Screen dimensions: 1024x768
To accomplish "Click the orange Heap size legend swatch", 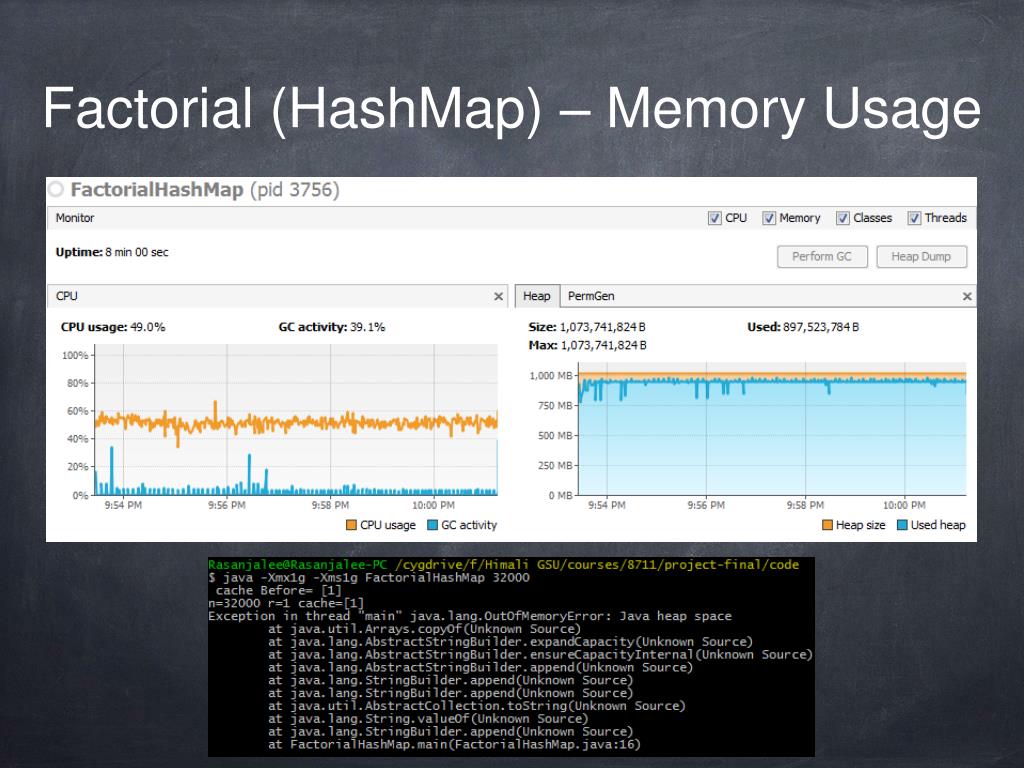I will (x=827, y=525).
